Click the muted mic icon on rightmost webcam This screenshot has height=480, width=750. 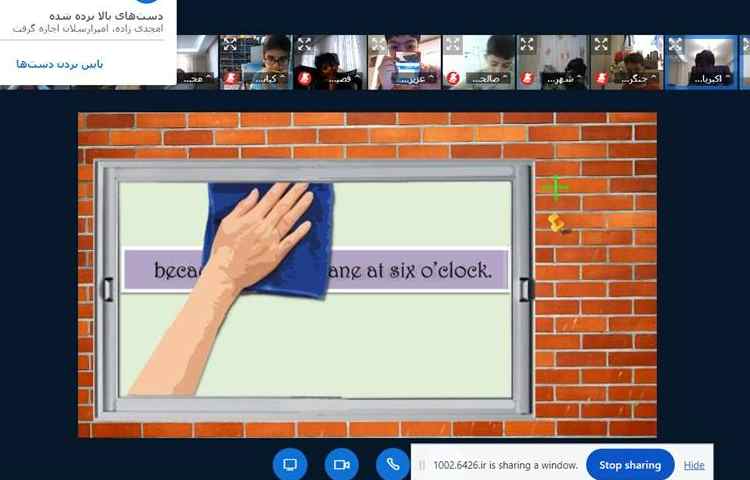click(675, 78)
